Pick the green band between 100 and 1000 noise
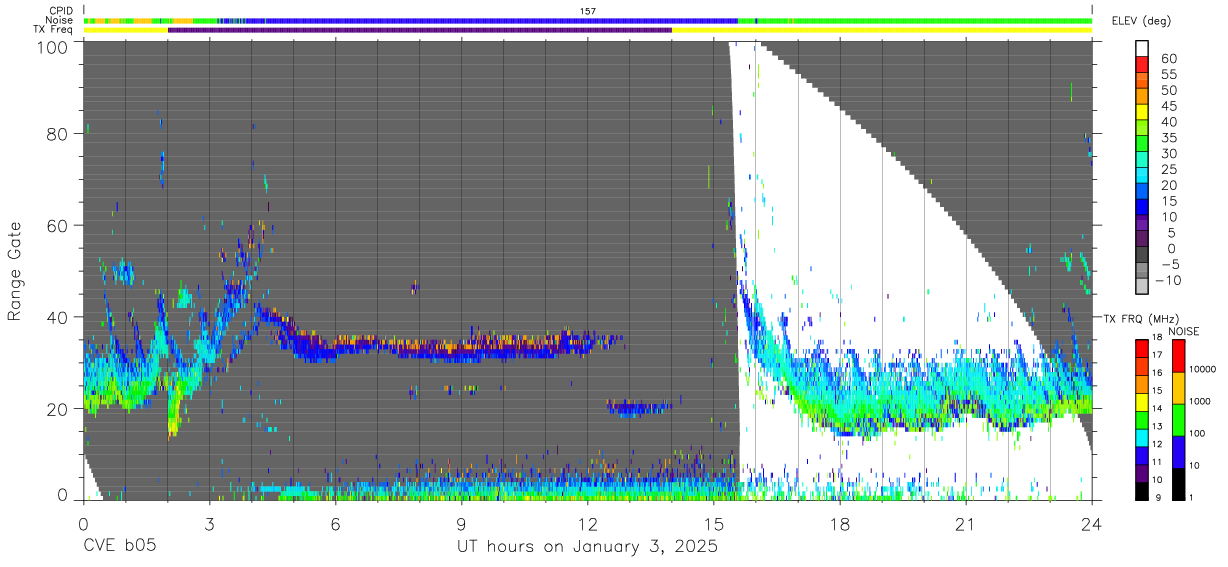 pos(1179,419)
